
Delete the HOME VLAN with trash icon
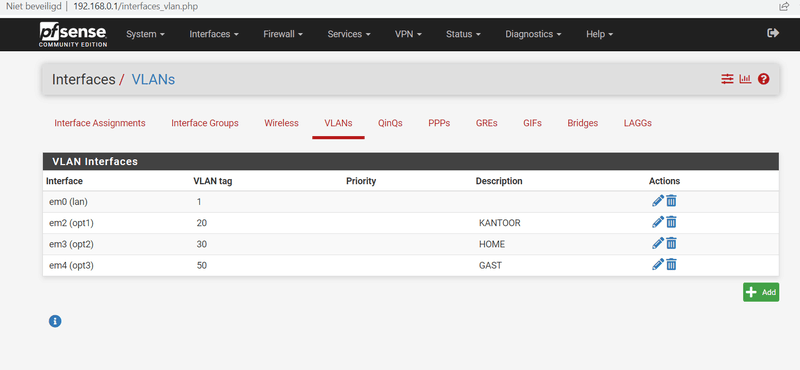671,243
